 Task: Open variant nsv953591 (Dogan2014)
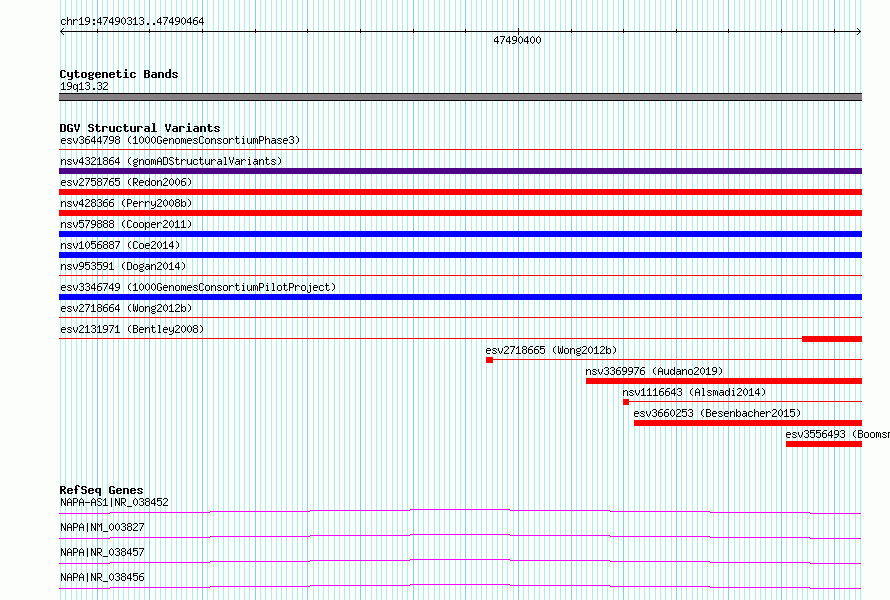pos(123,266)
